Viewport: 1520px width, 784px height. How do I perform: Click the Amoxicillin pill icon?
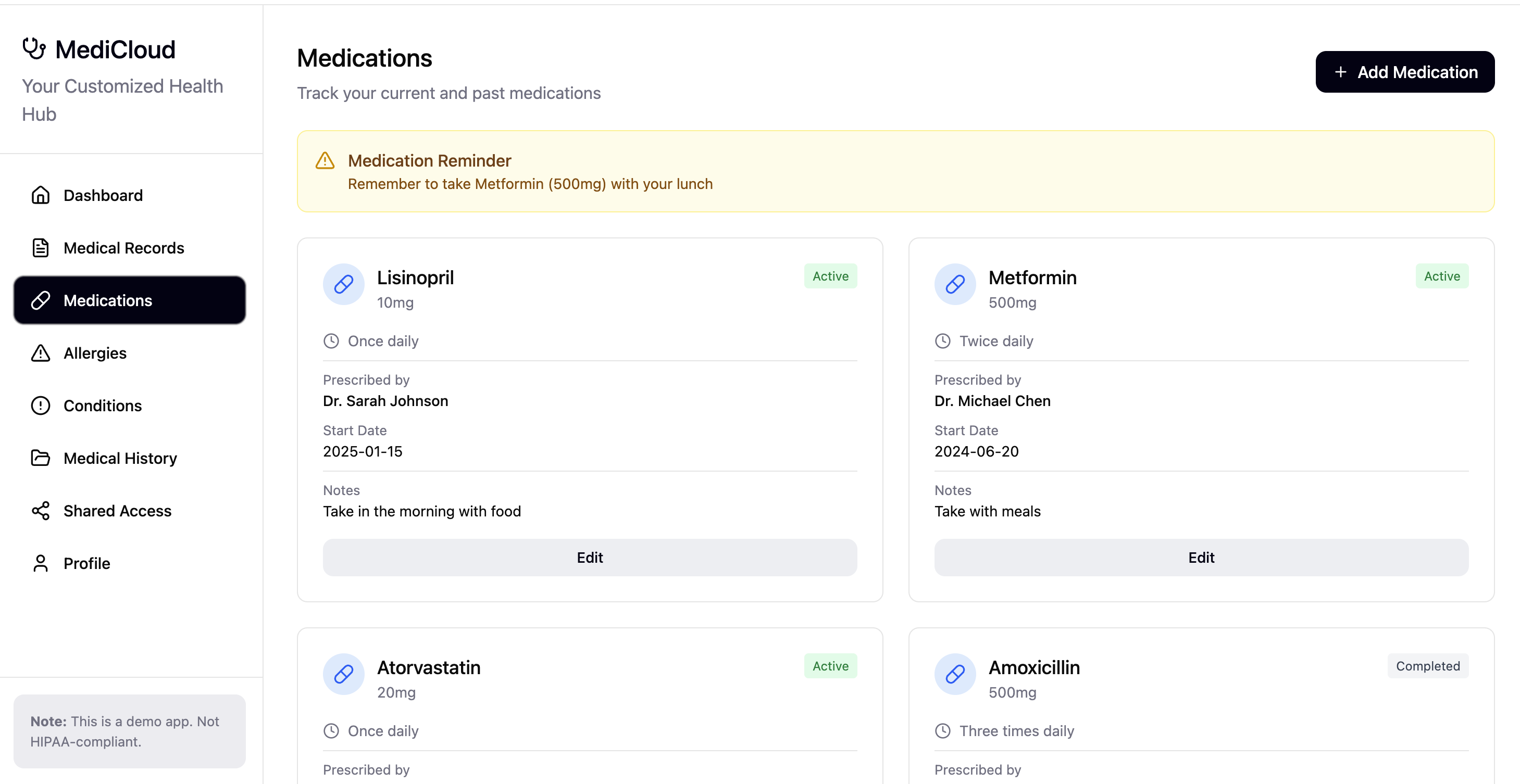coord(955,674)
